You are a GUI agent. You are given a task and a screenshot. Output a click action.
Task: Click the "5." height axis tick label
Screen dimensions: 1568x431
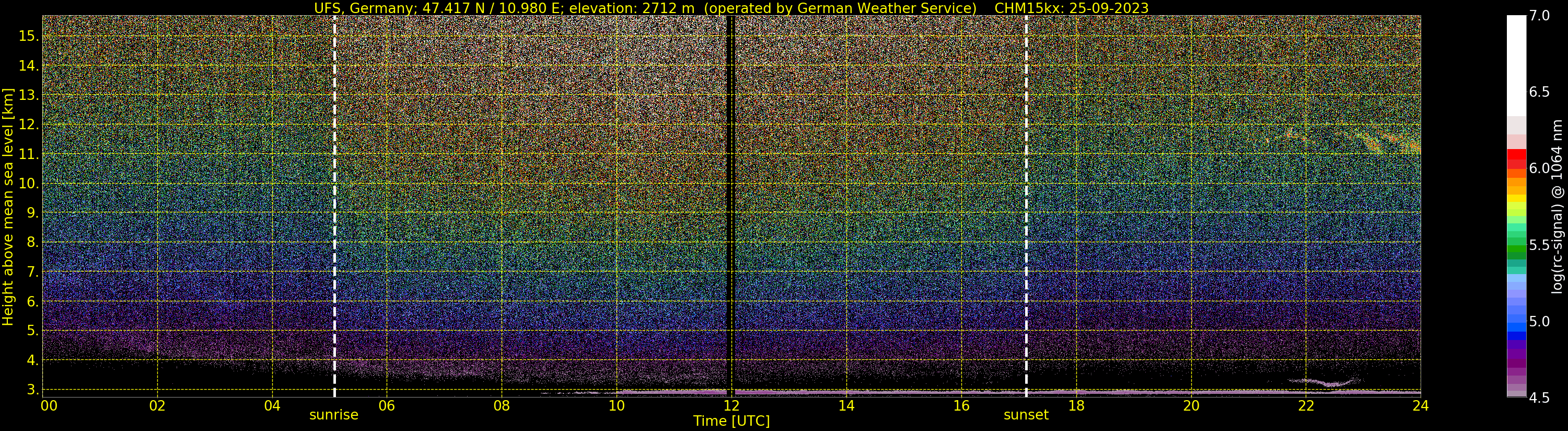point(33,331)
